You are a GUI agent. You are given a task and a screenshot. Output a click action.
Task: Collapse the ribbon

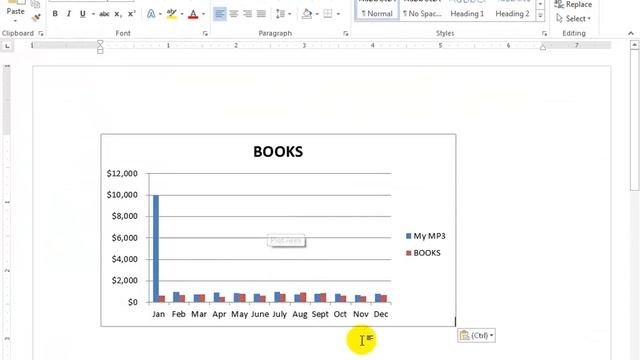coord(631,33)
